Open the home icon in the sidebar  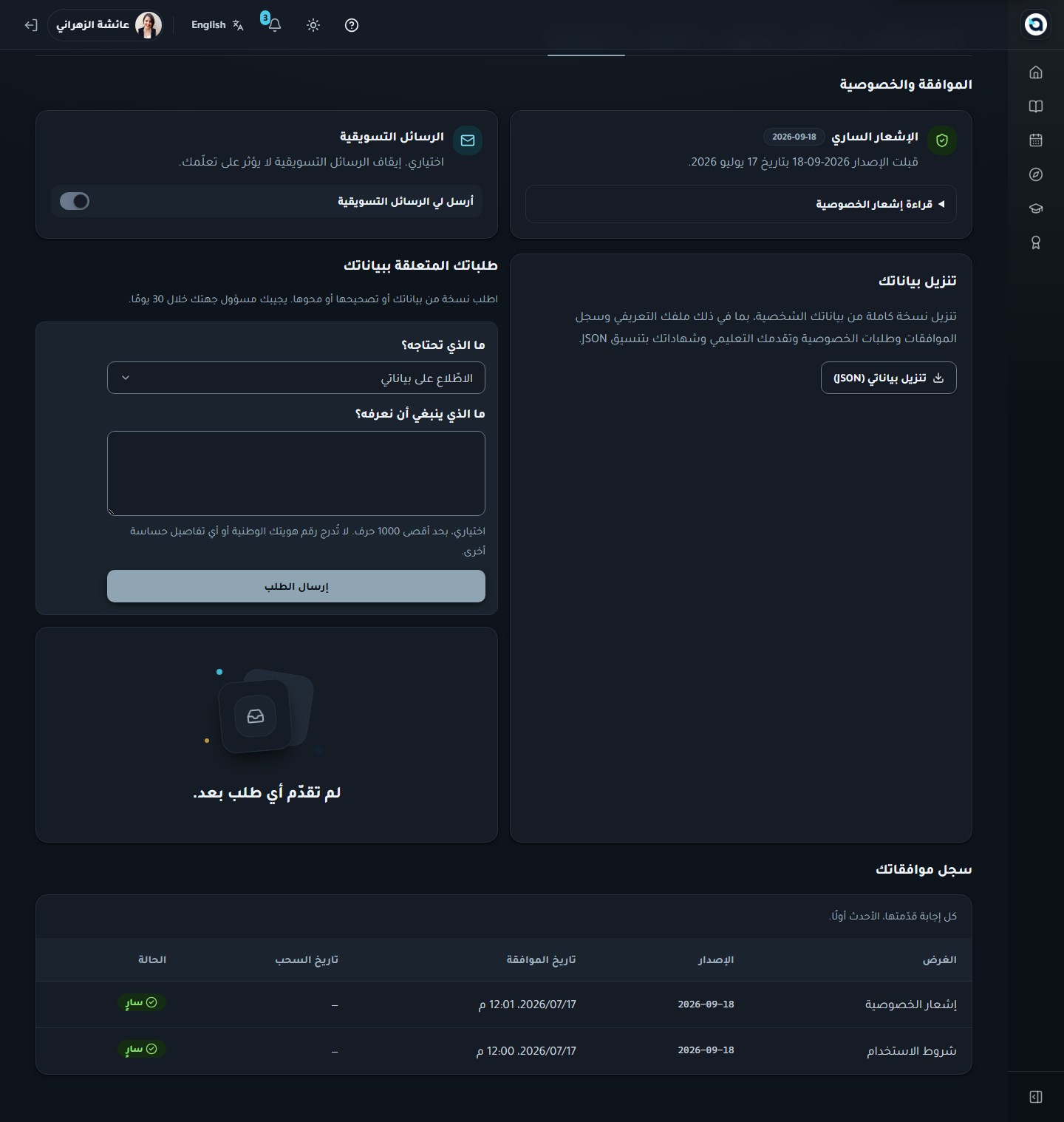1036,72
